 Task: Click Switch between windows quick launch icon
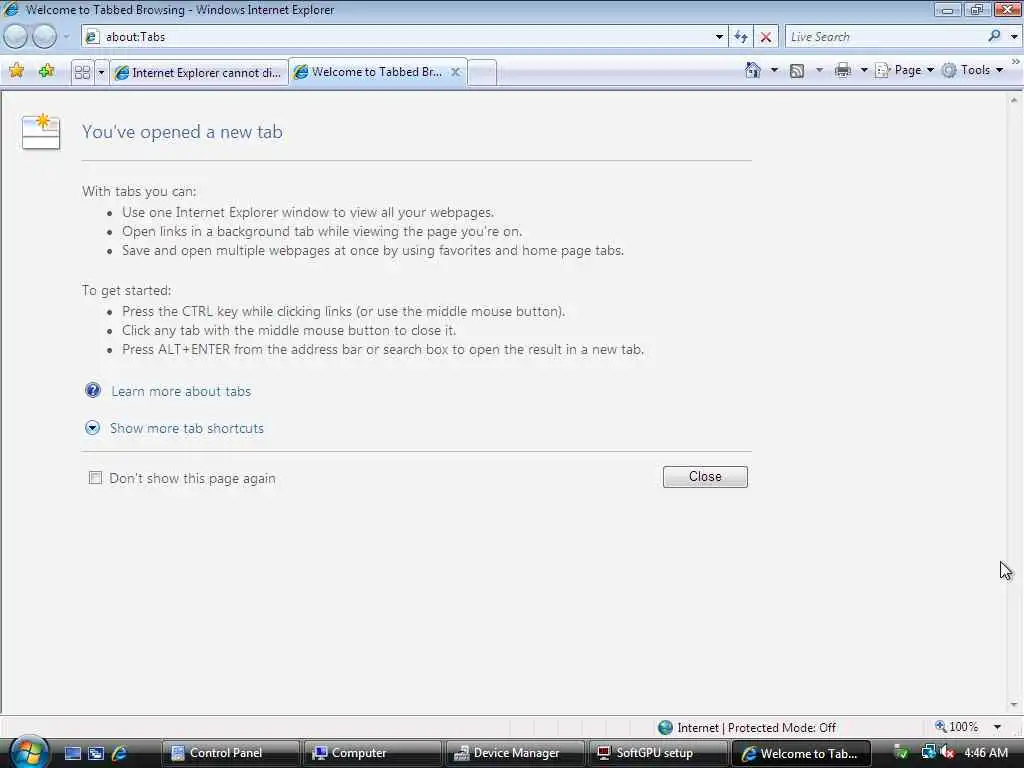click(95, 754)
